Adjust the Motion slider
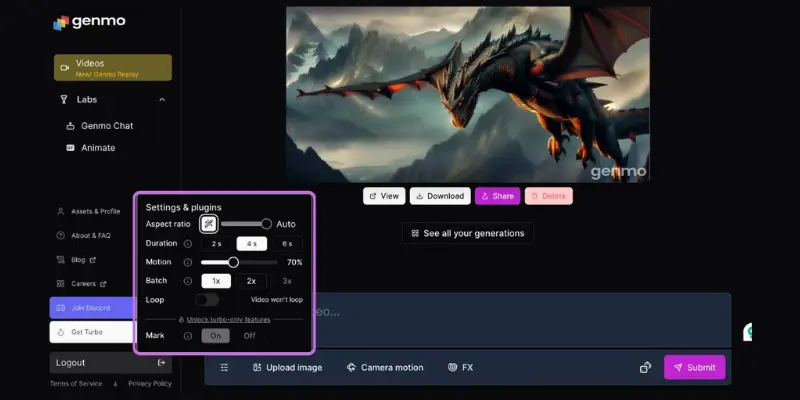800x400 pixels. (239, 262)
